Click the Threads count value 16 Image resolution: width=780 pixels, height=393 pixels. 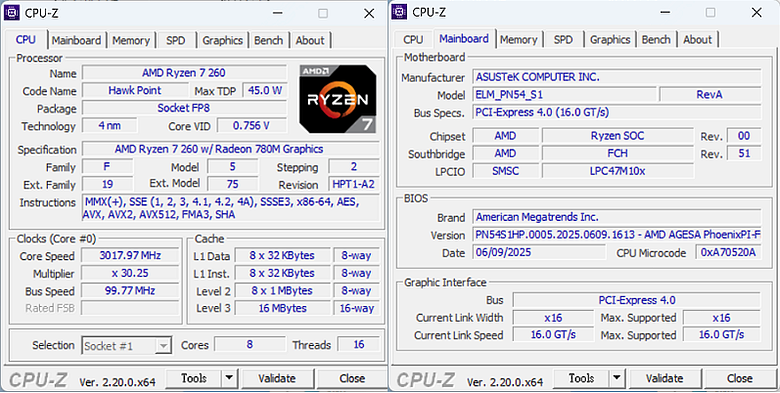pos(359,344)
